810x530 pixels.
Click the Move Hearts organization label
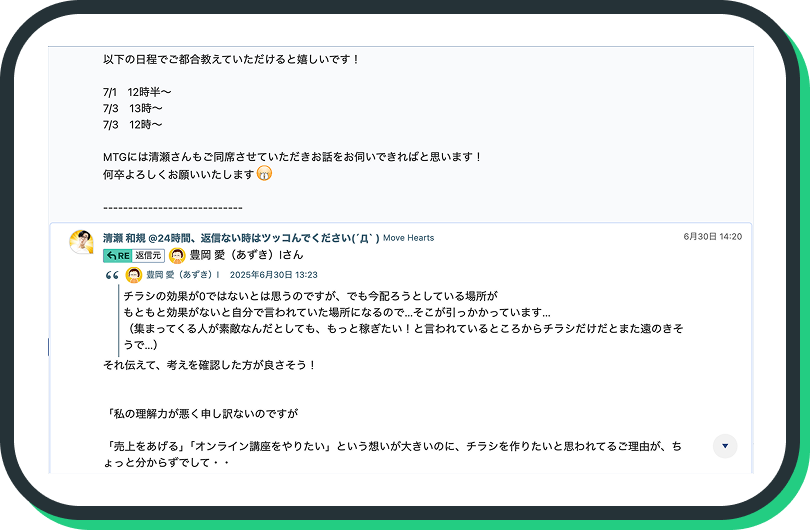pyautogui.click(x=409, y=238)
